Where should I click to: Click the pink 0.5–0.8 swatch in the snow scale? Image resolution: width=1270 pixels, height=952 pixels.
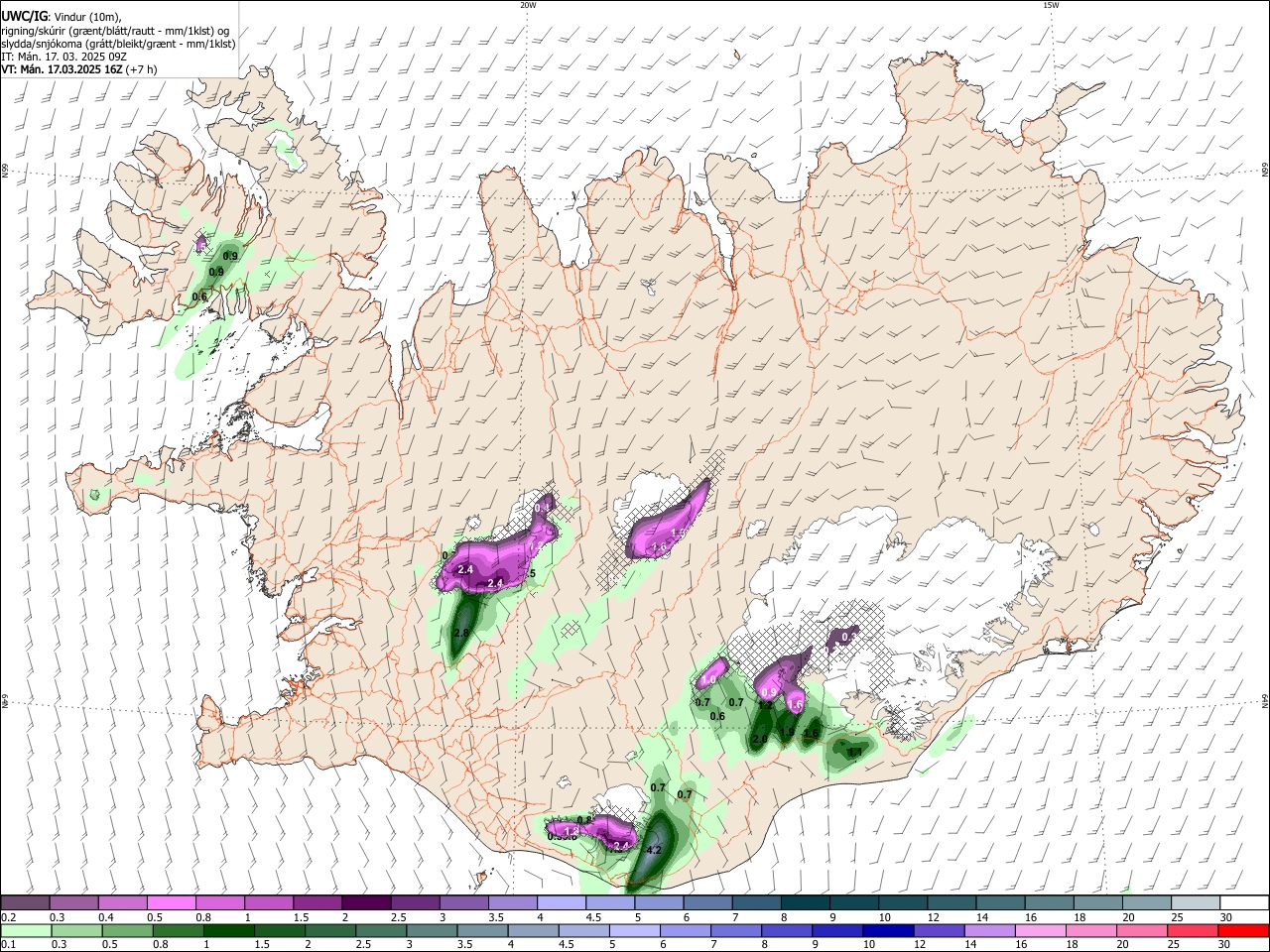171,903
